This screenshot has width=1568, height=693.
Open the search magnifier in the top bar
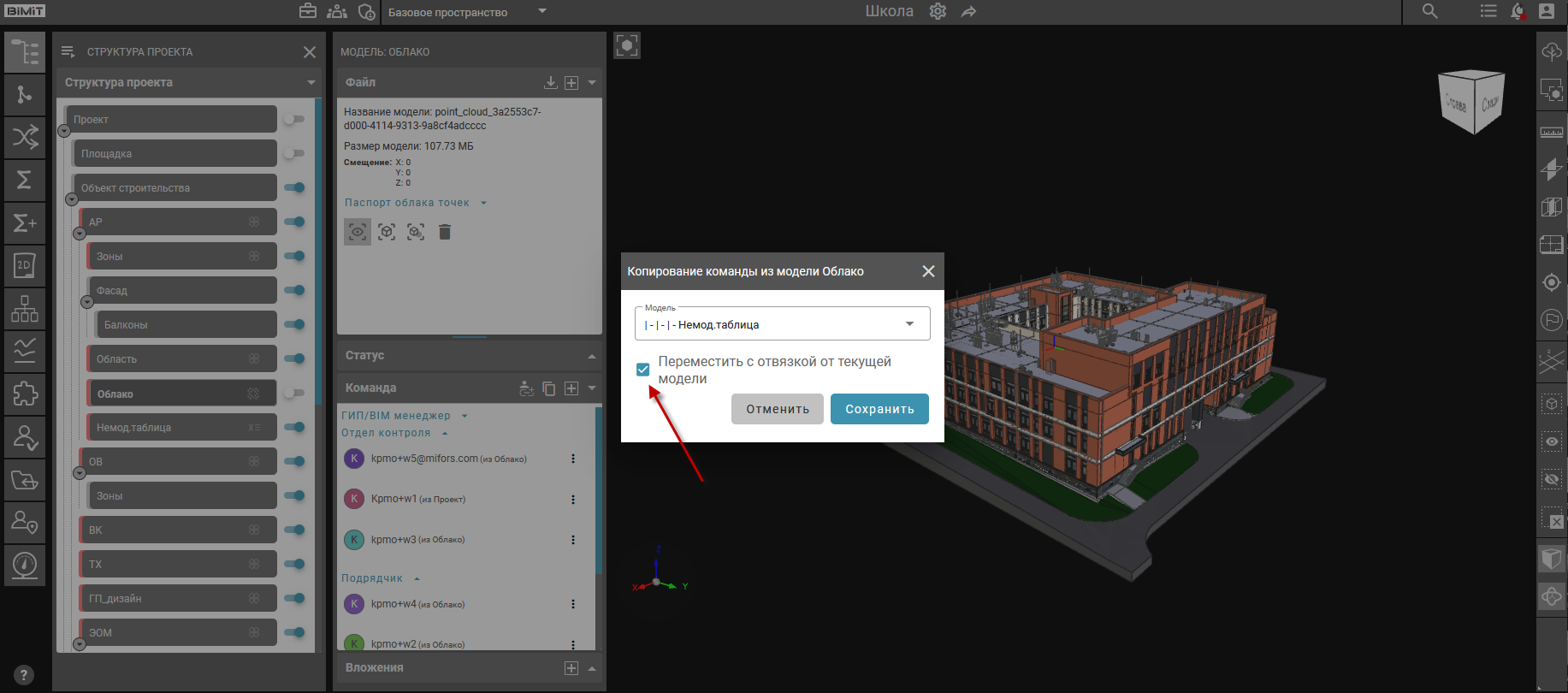tap(1429, 12)
